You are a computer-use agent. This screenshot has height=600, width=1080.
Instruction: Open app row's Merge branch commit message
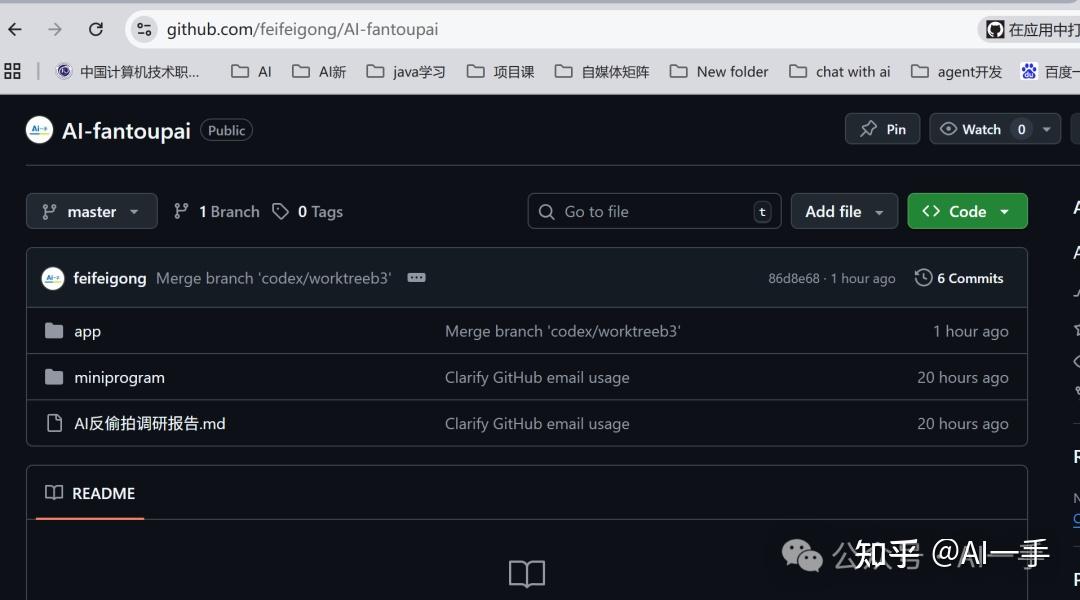pos(562,331)
